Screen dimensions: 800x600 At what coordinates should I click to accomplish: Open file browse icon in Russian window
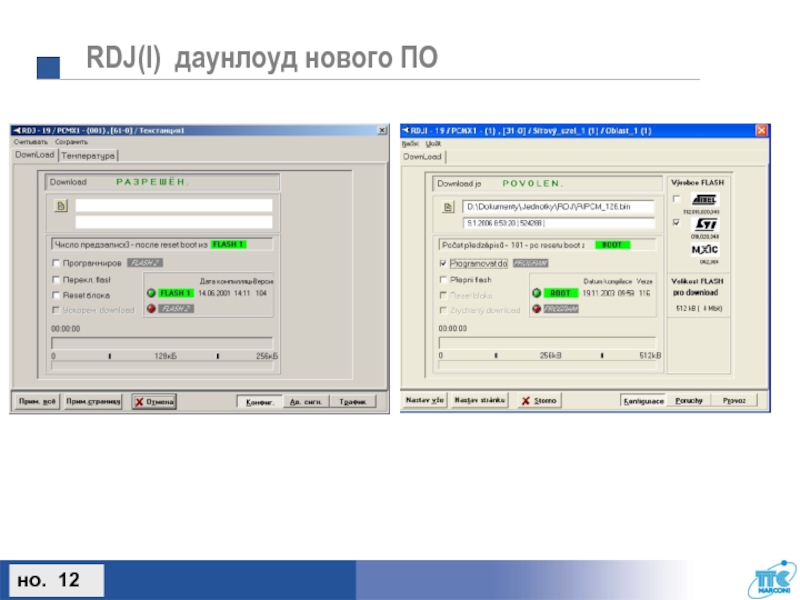61,206
